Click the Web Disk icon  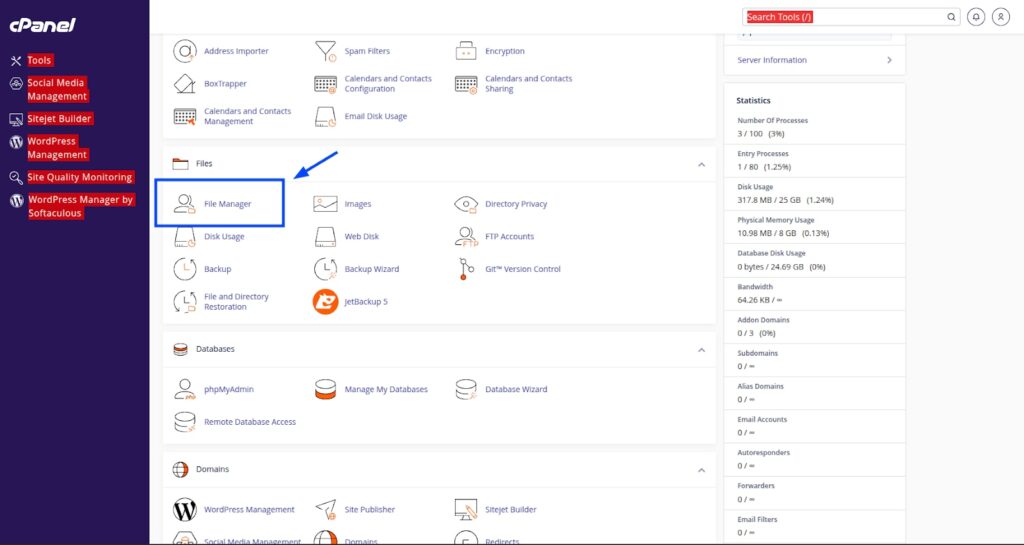pyautogui.click(x=325, y=236)
